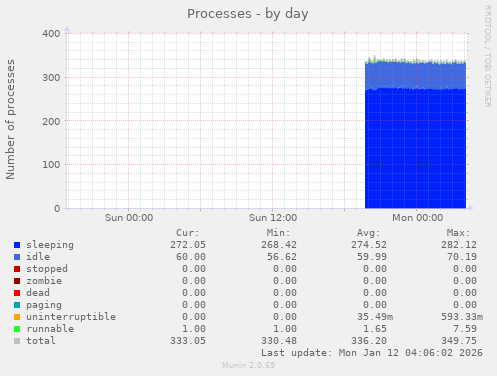The height and width of the screenshot is (376, 497).
Task: Click the 300 y-axis label
Action: (51, 78)
